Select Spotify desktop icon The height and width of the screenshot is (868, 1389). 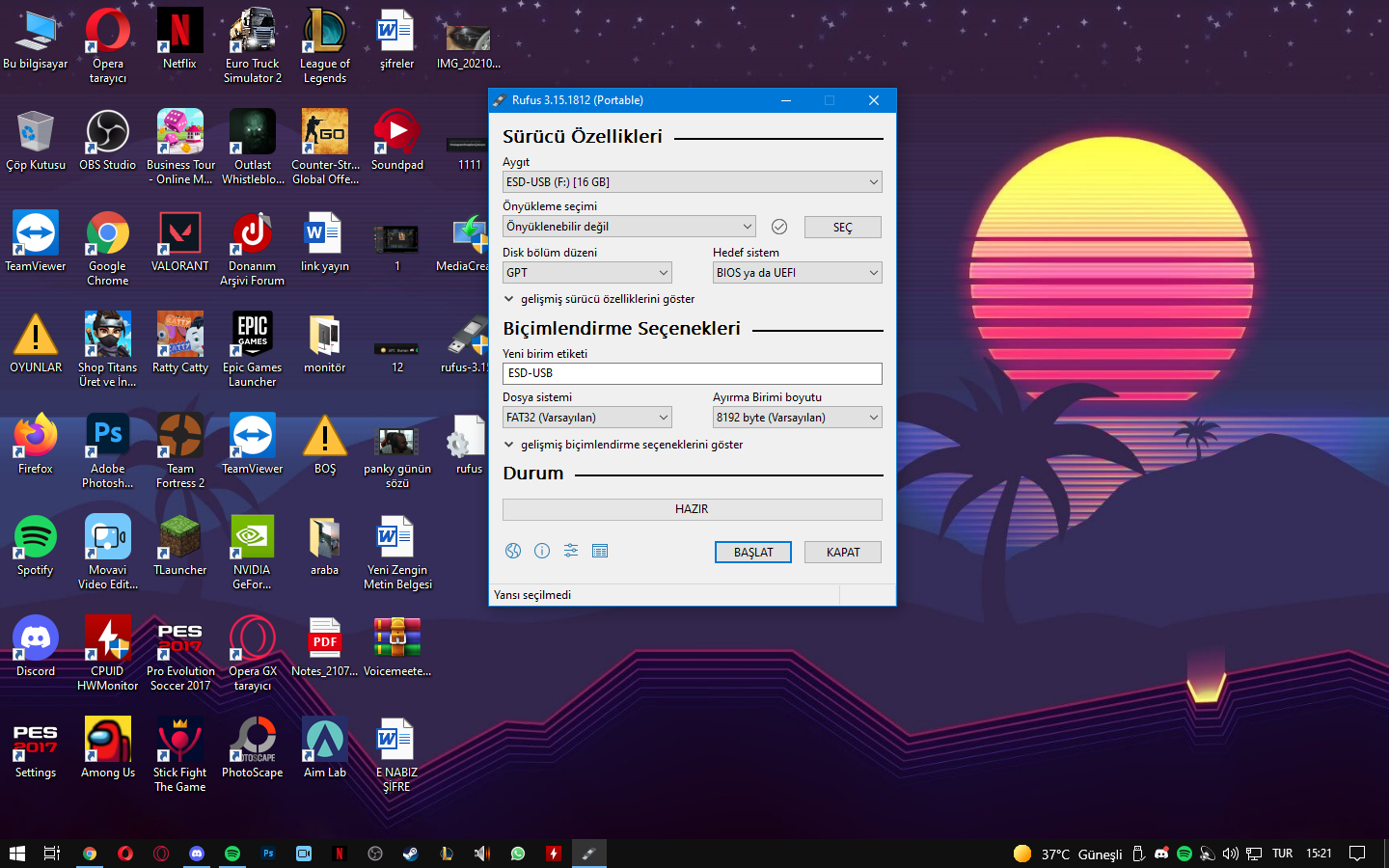(36, 547)
